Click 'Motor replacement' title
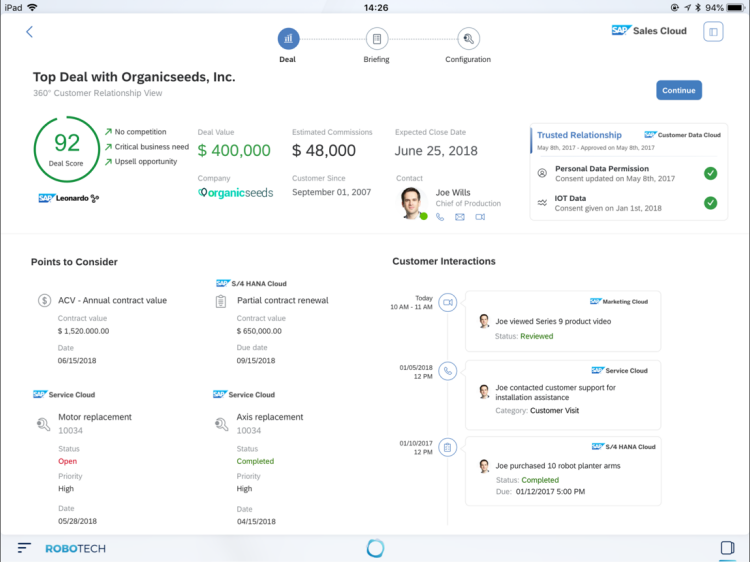 (x=95, y=417)
